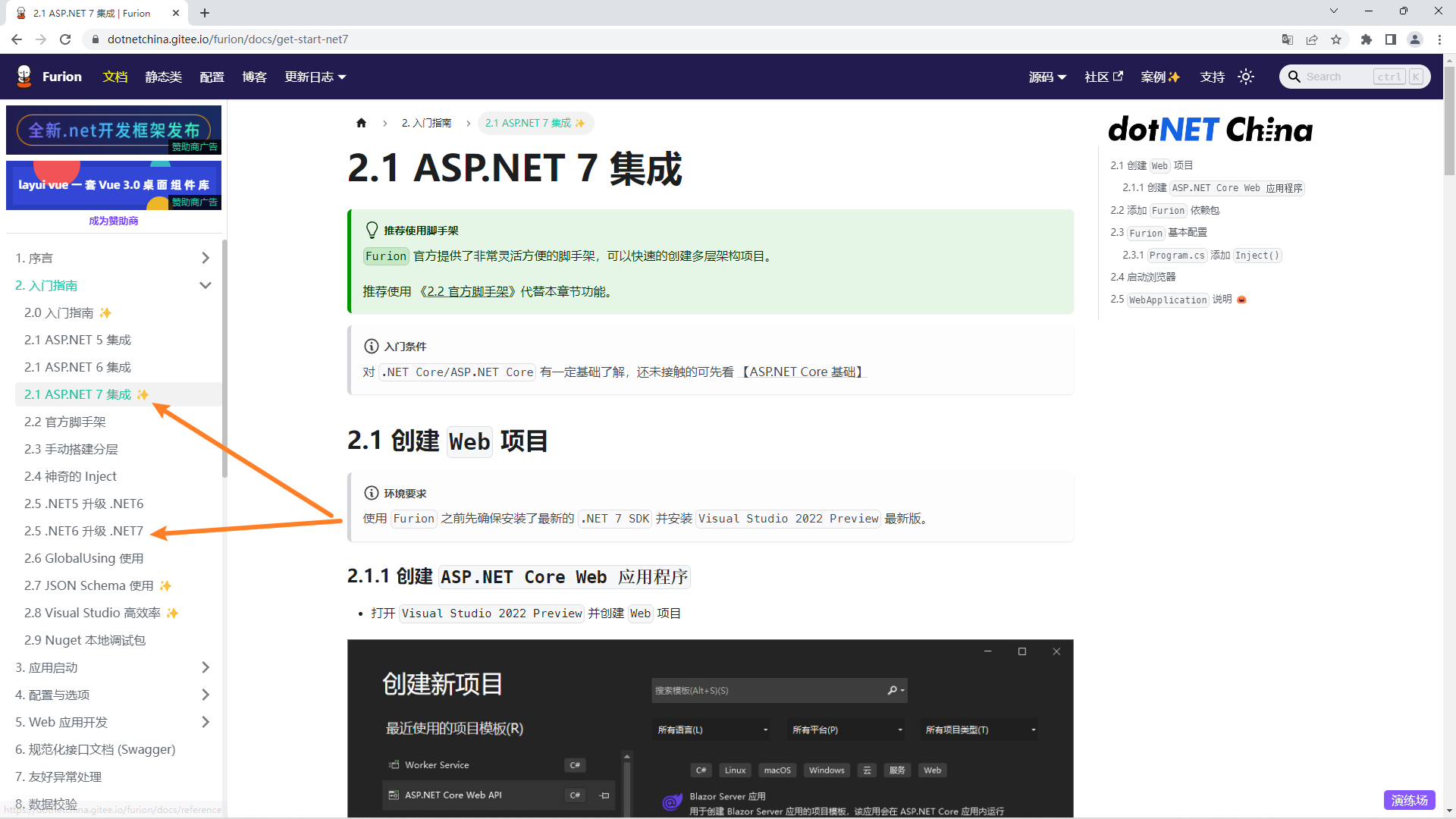The width and height of the screenshot is (1456, 819).
Task: Click the translate page icon in address bar
Action: 1287,39
